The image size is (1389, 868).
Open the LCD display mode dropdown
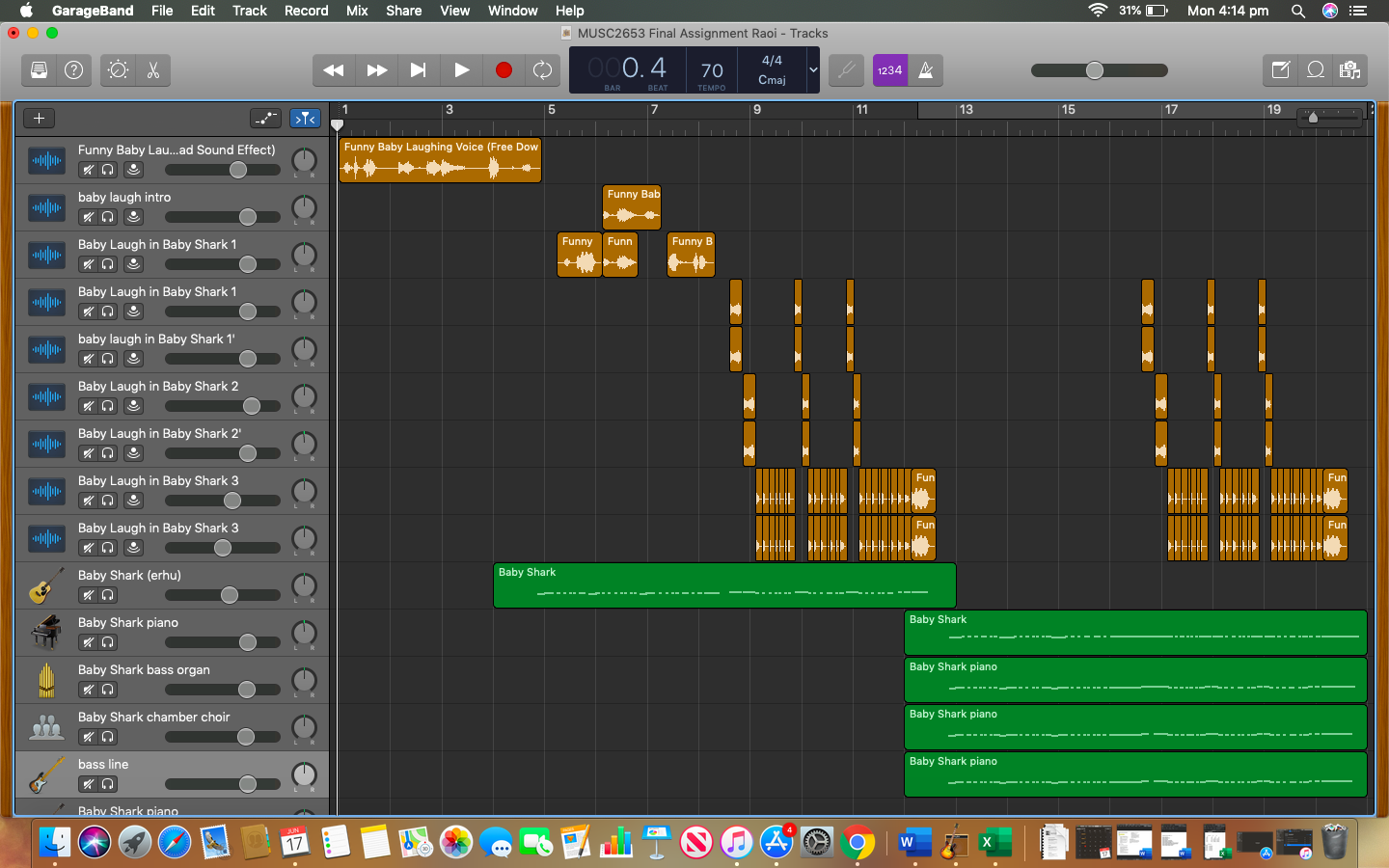coord(813,70)
